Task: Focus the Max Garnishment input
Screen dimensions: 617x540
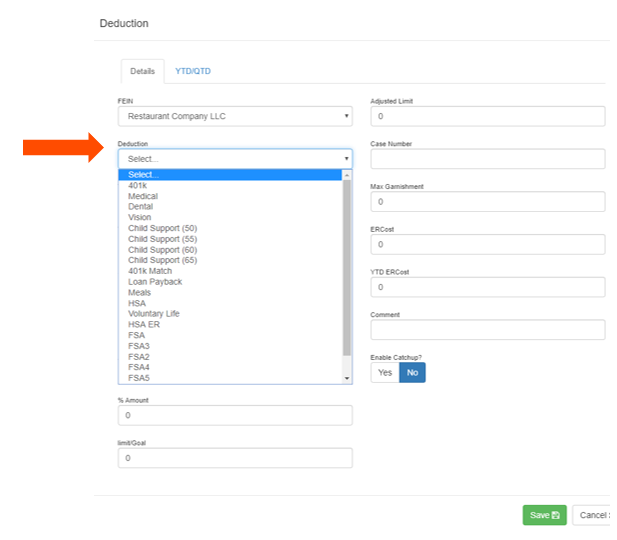Action: (488, 202)
